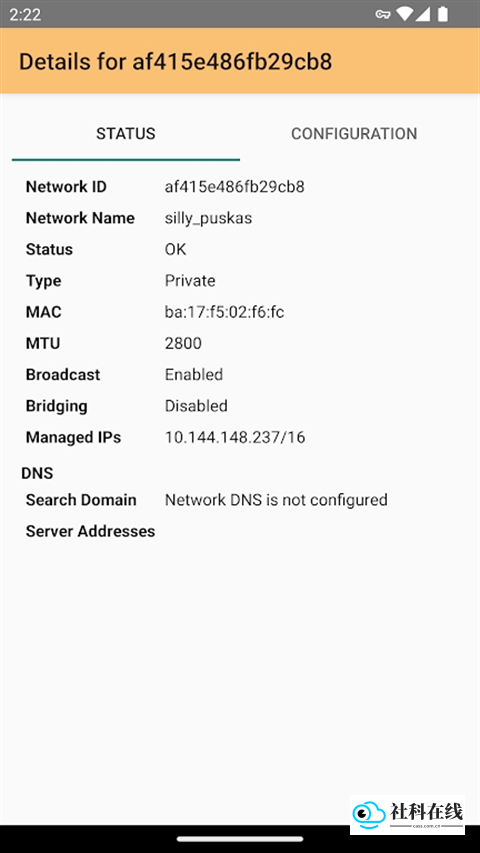
Task: Select the STATUS tab
Action: 126,133
